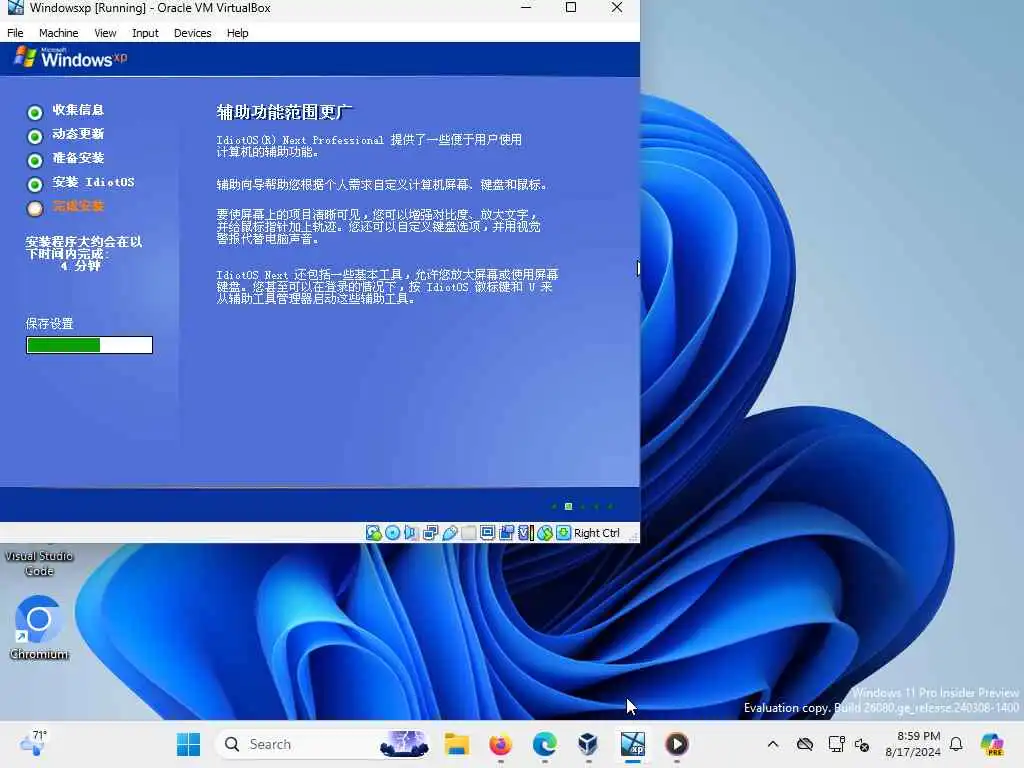Click the network tray icon
Viewport: 1024px width, 768px height.
coord(836,744)
